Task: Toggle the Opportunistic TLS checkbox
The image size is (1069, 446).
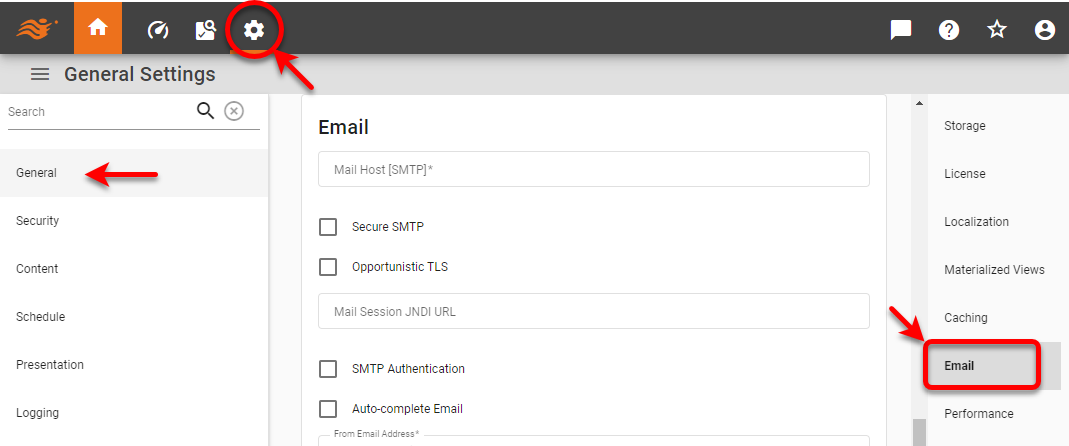Action: (328, 267)
